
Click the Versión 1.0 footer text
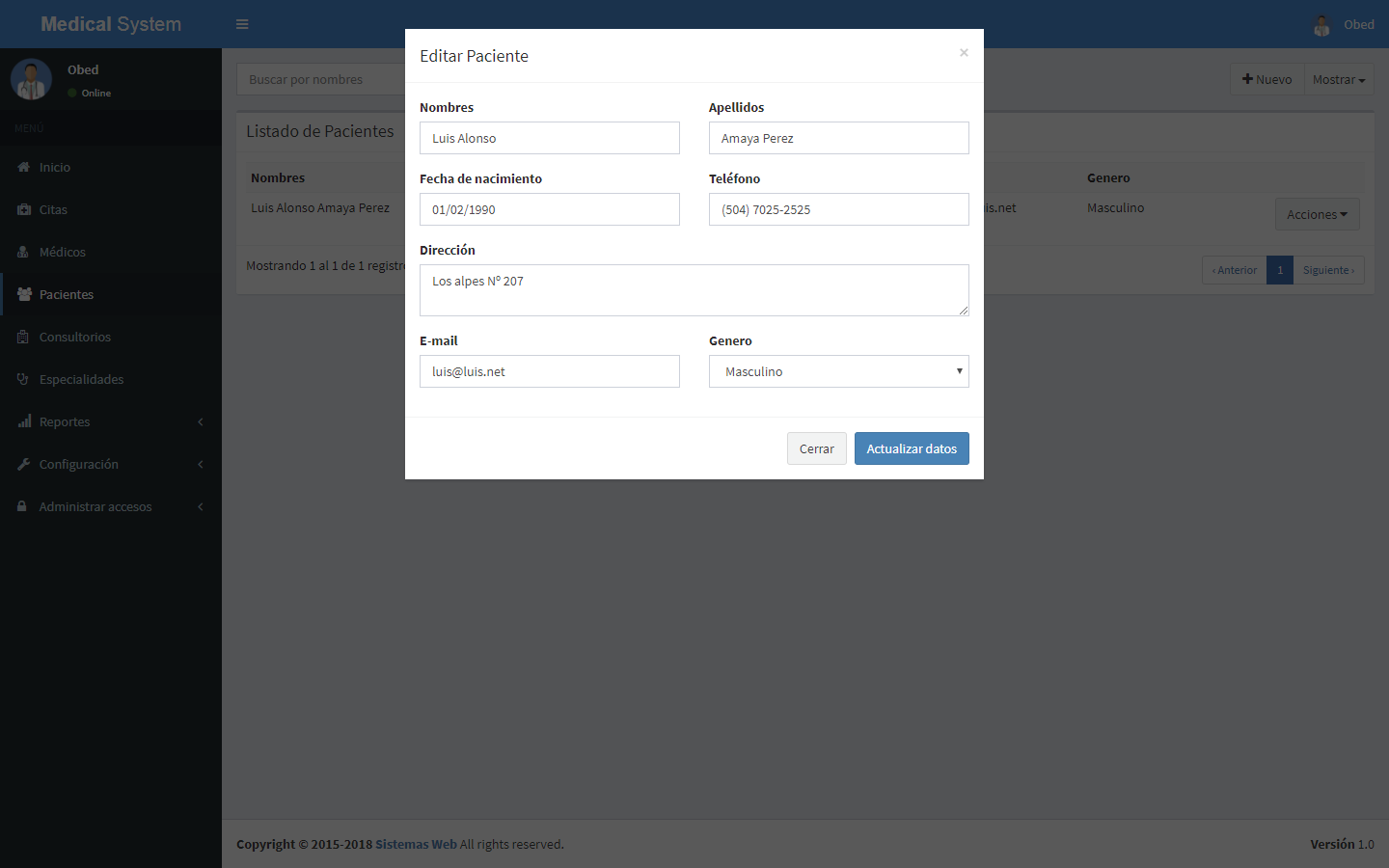[x=1342, y=844]
